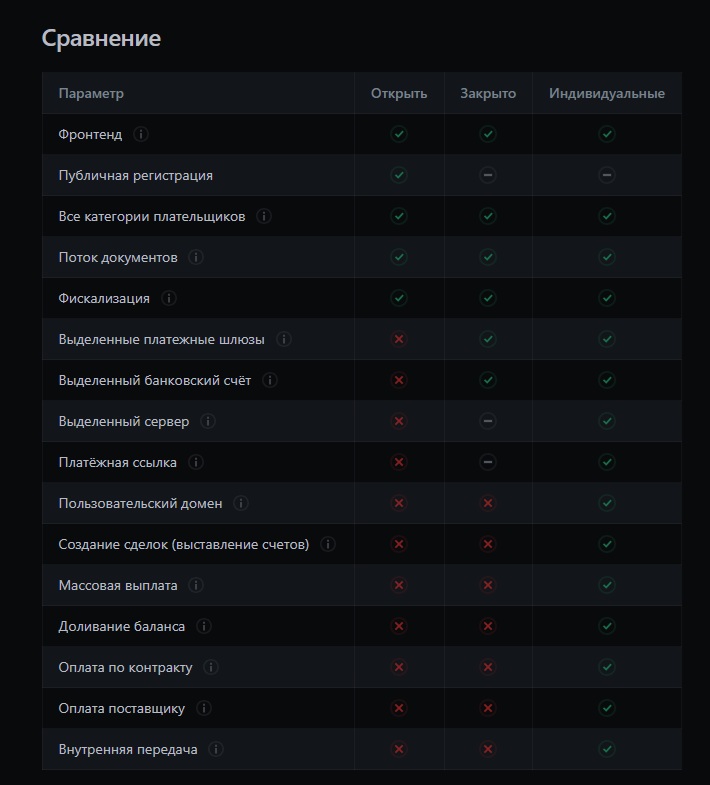Click the Открыть column header
The width and height of the screenshot is (710, 785).
(x=399, y=93)
